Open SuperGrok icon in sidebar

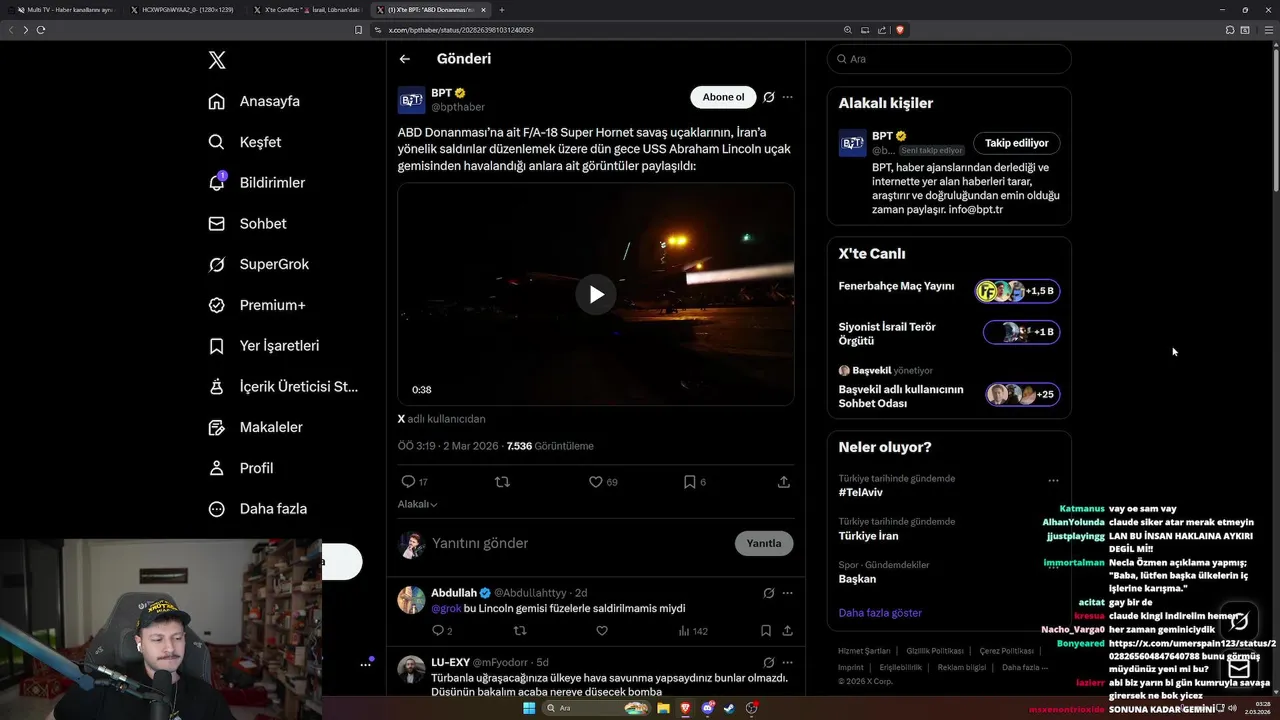pos(216,264)
